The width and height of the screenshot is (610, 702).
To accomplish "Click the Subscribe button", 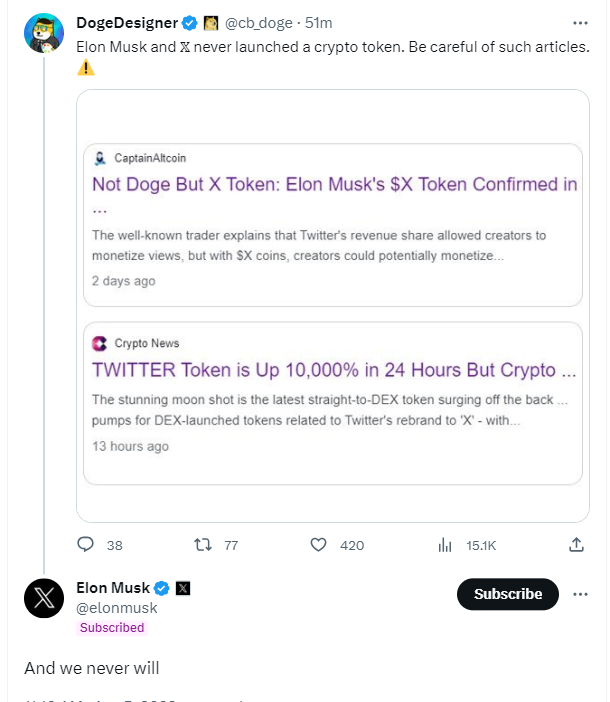I will pyautogui.click(x=507, y=594).
